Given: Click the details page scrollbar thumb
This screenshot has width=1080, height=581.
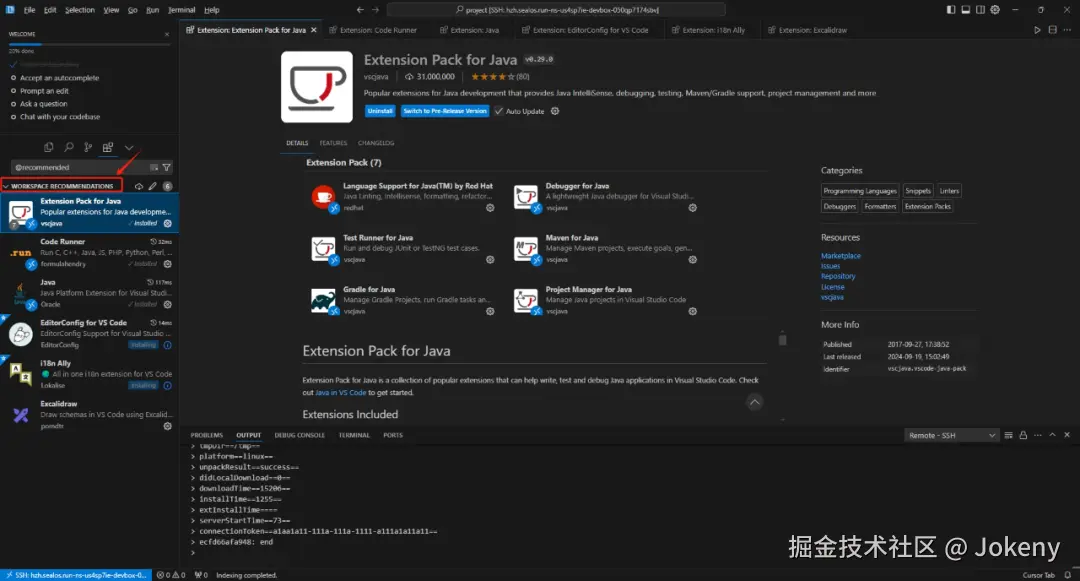Looking at the screenshot, I should click(782, 339).
